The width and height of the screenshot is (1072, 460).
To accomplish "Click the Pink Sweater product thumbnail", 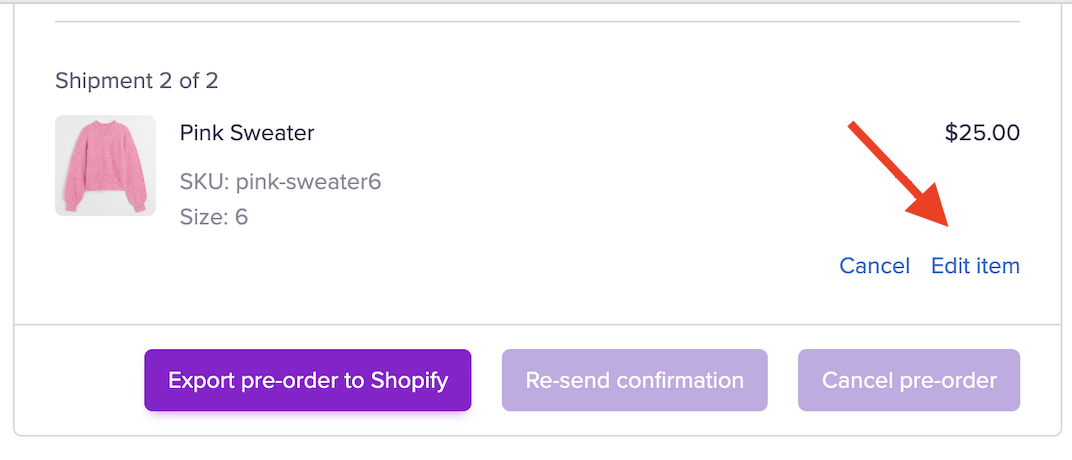I will [x=105, y=165].
